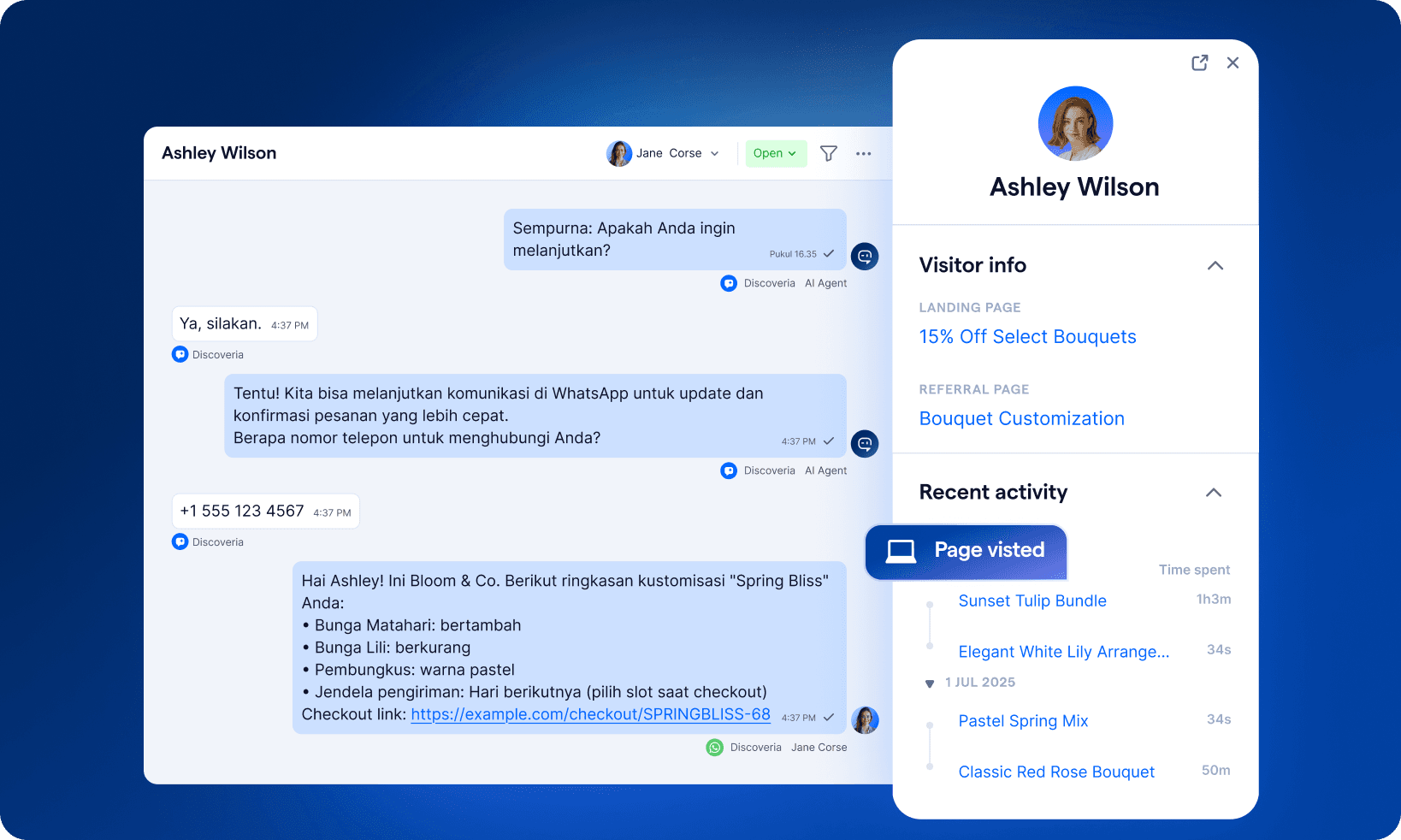This screenshot has width=1401, height=840.
Task: Click the SPRINGBLISS-68 checkout link
Action: point(590,714)
